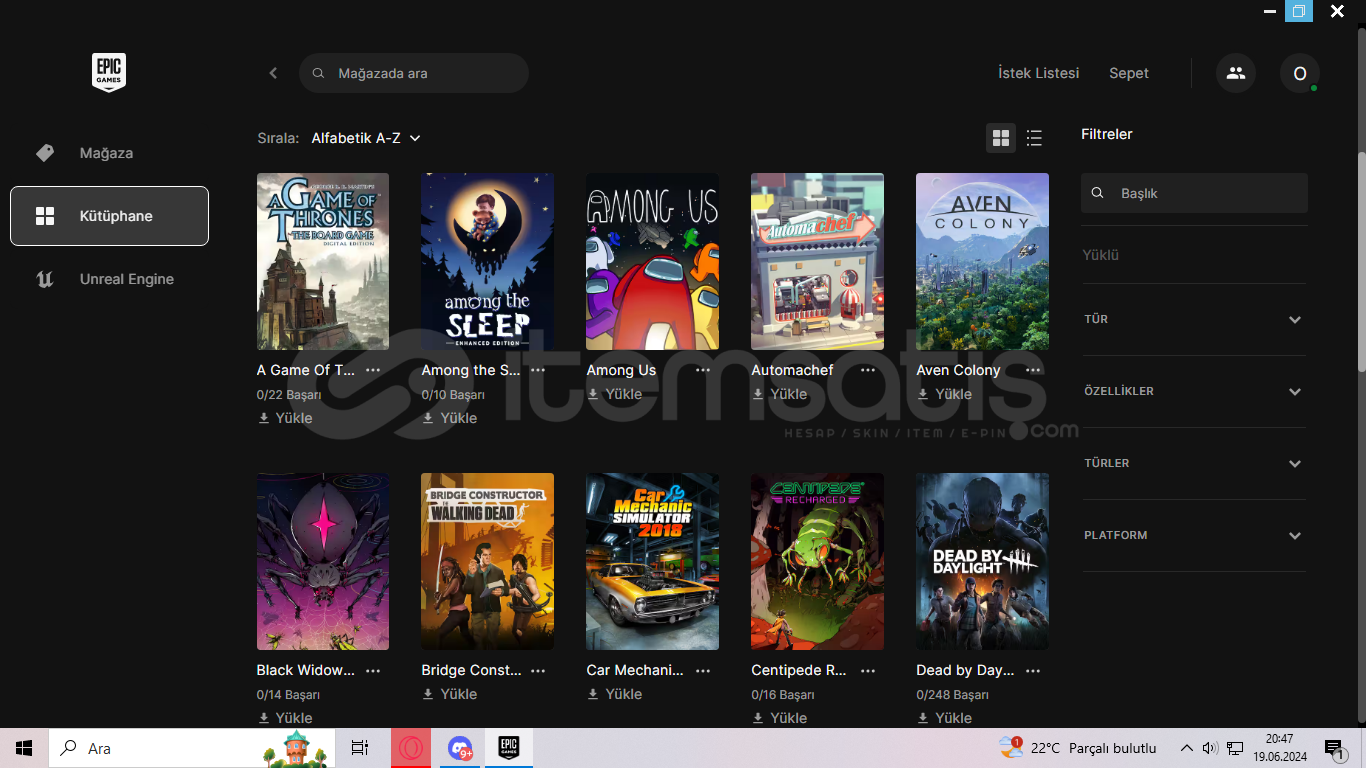Image resolution: width=1366 pixels, height=768 pixels.
Task: Open the Automachef cover thumbnail
Action: click(x=818, y=262)
